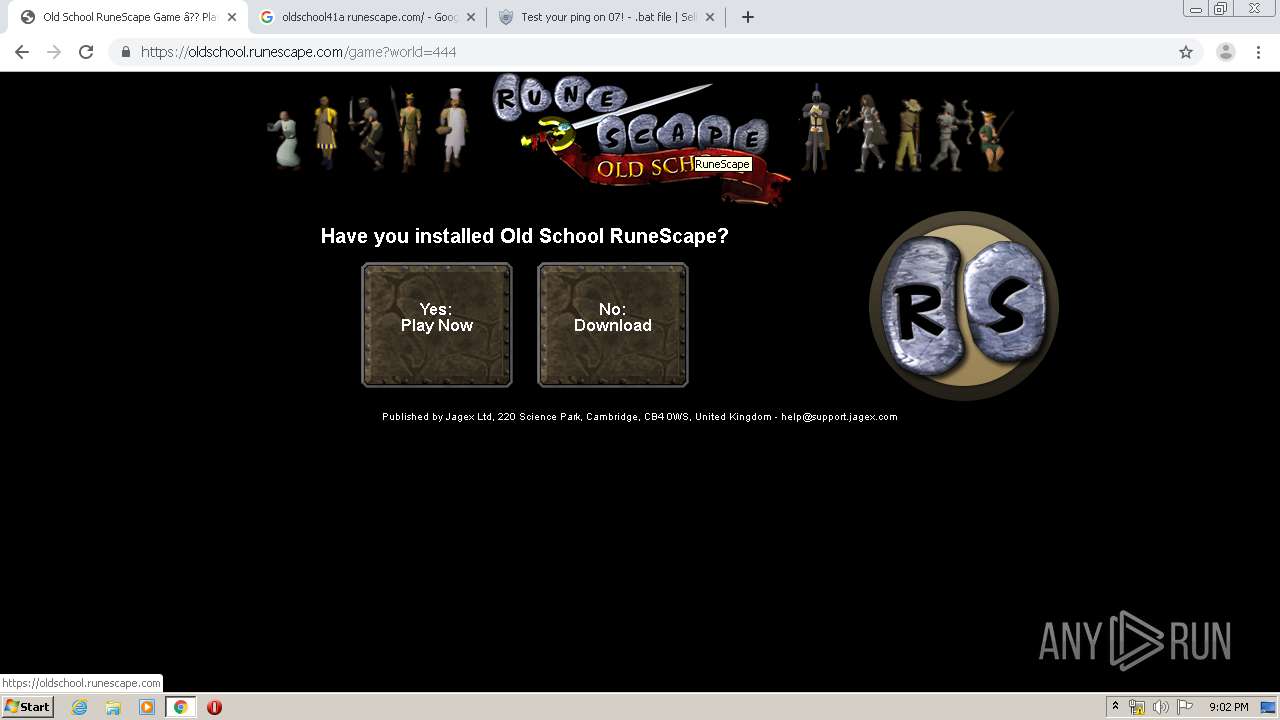
Task: Click the armored knight character in the banner
Action: point(816,128)
